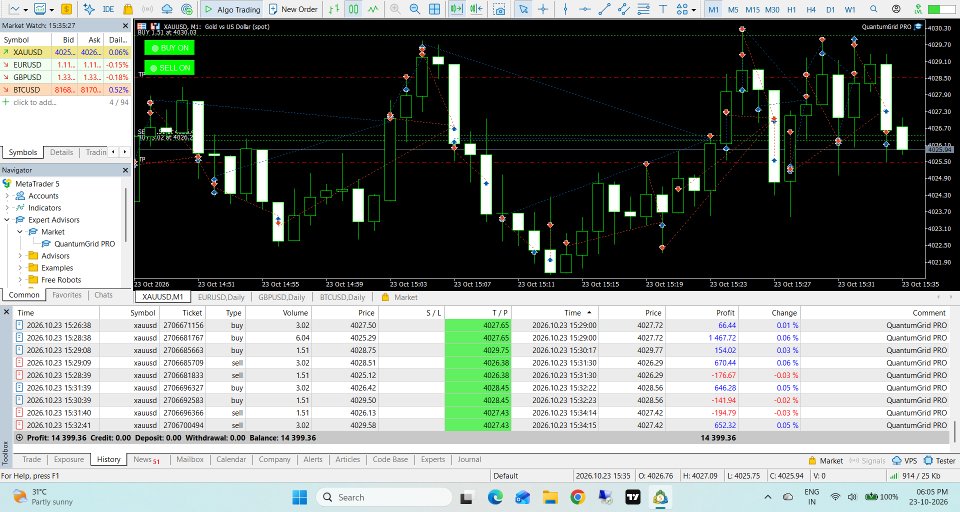Switch to the Trade toolbox tab

click(x=32, y=459)
